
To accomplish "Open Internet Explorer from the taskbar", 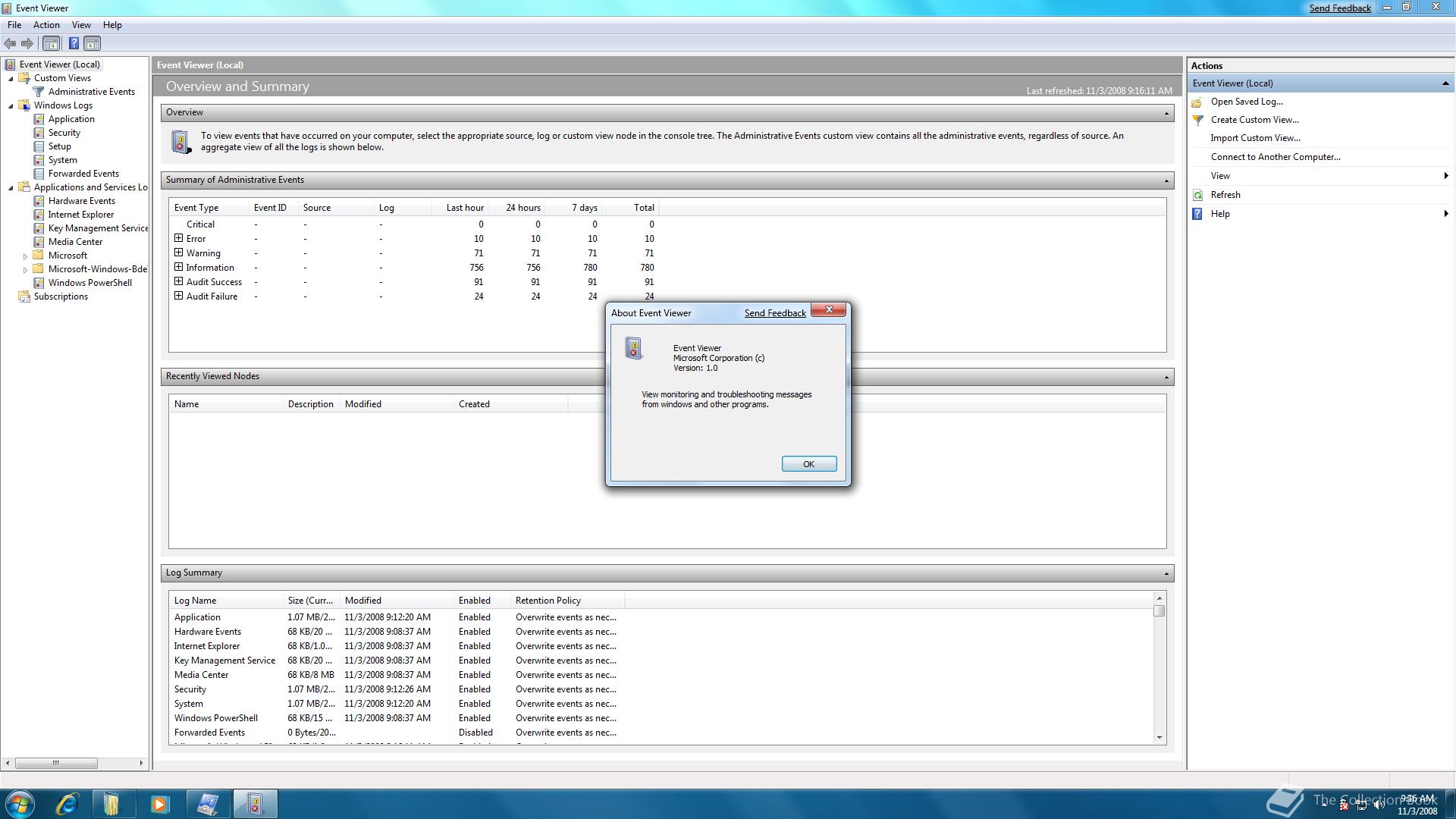I will click(67, 804).
